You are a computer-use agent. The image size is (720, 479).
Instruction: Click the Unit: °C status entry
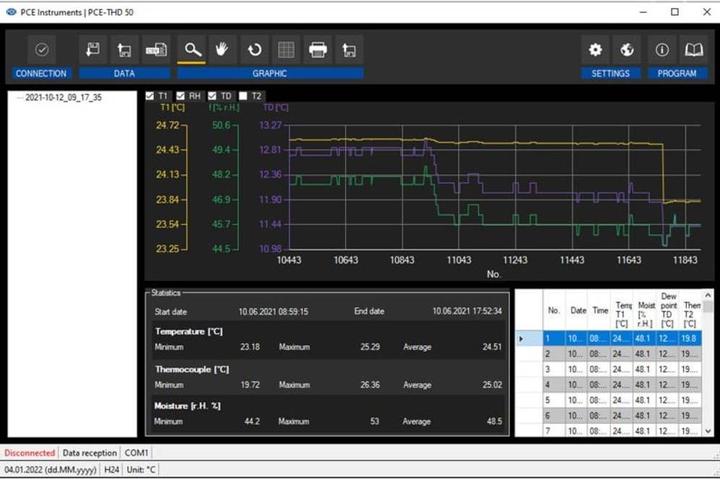141,470
